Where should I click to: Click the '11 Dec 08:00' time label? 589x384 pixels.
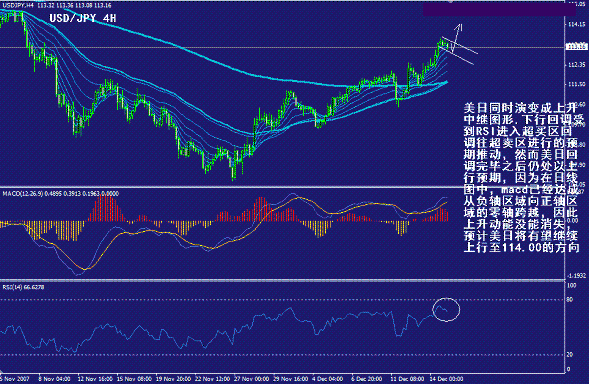(407, 379)
